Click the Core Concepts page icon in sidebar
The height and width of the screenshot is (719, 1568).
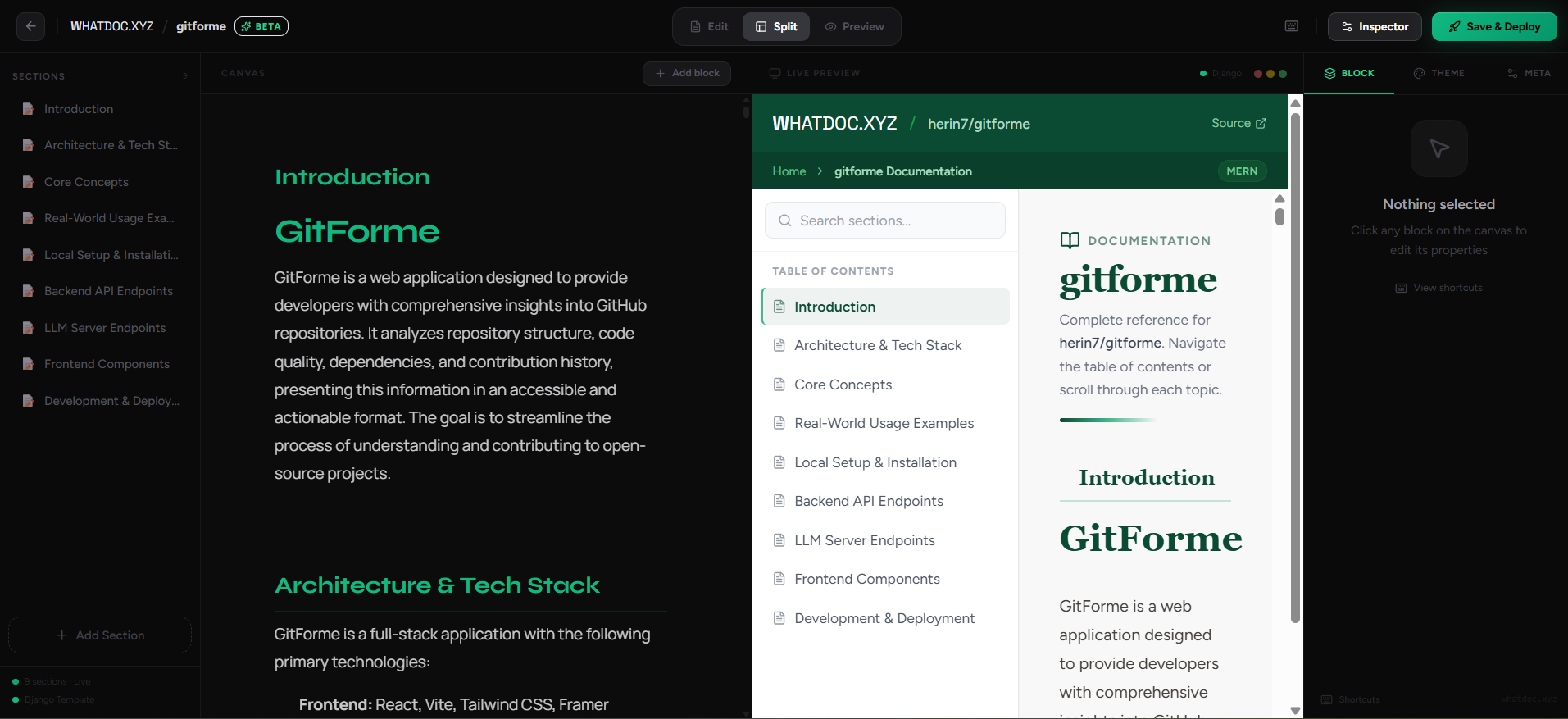28,182
